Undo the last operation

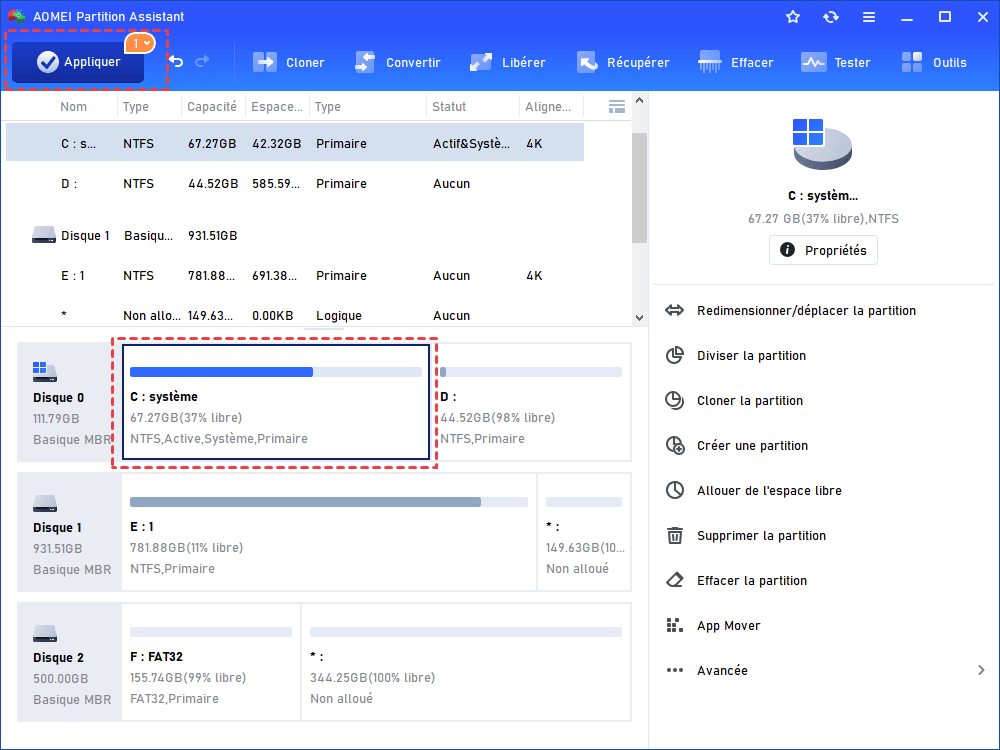177,61
